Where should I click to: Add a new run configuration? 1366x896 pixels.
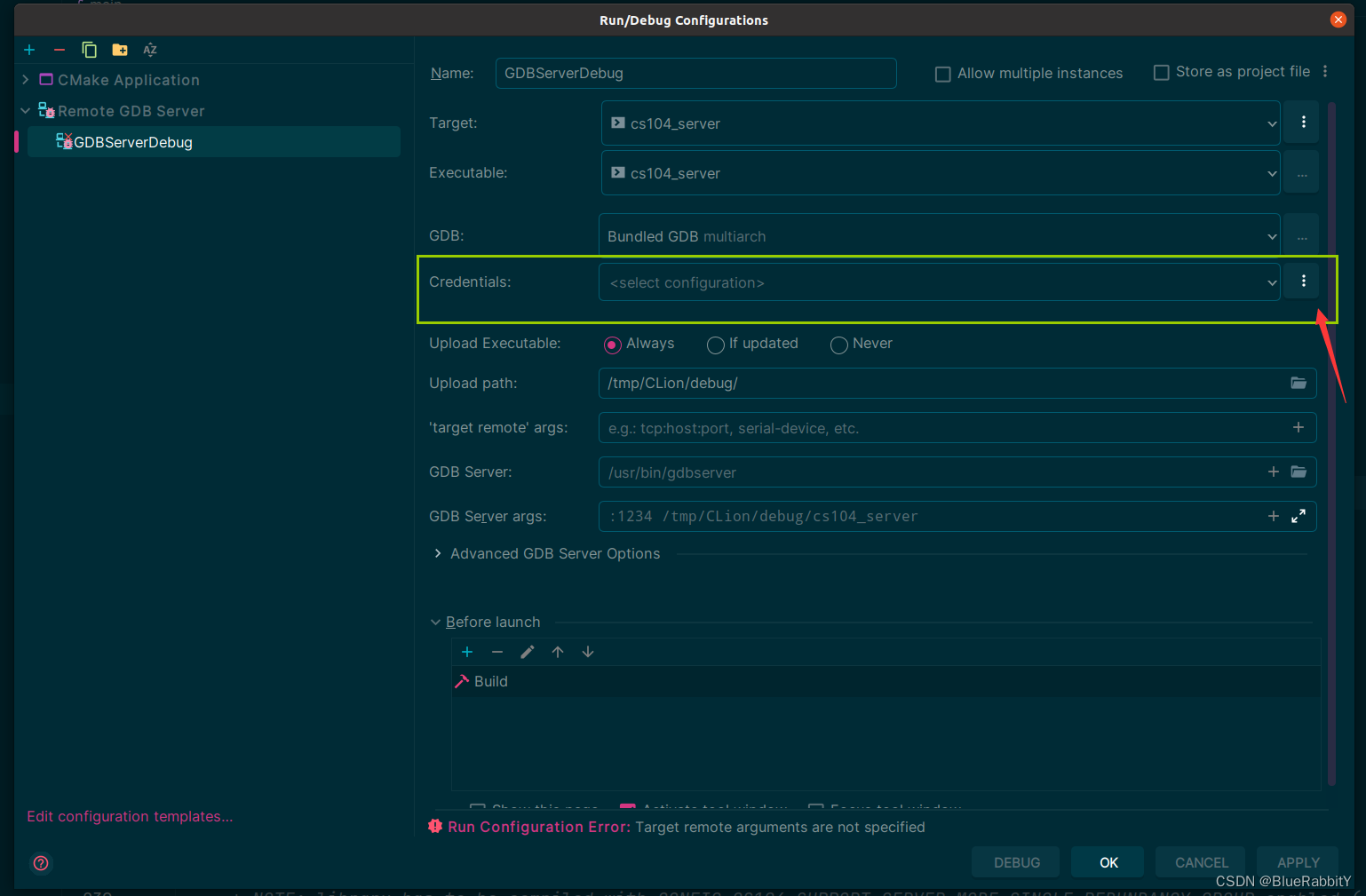tap(29, 50)
